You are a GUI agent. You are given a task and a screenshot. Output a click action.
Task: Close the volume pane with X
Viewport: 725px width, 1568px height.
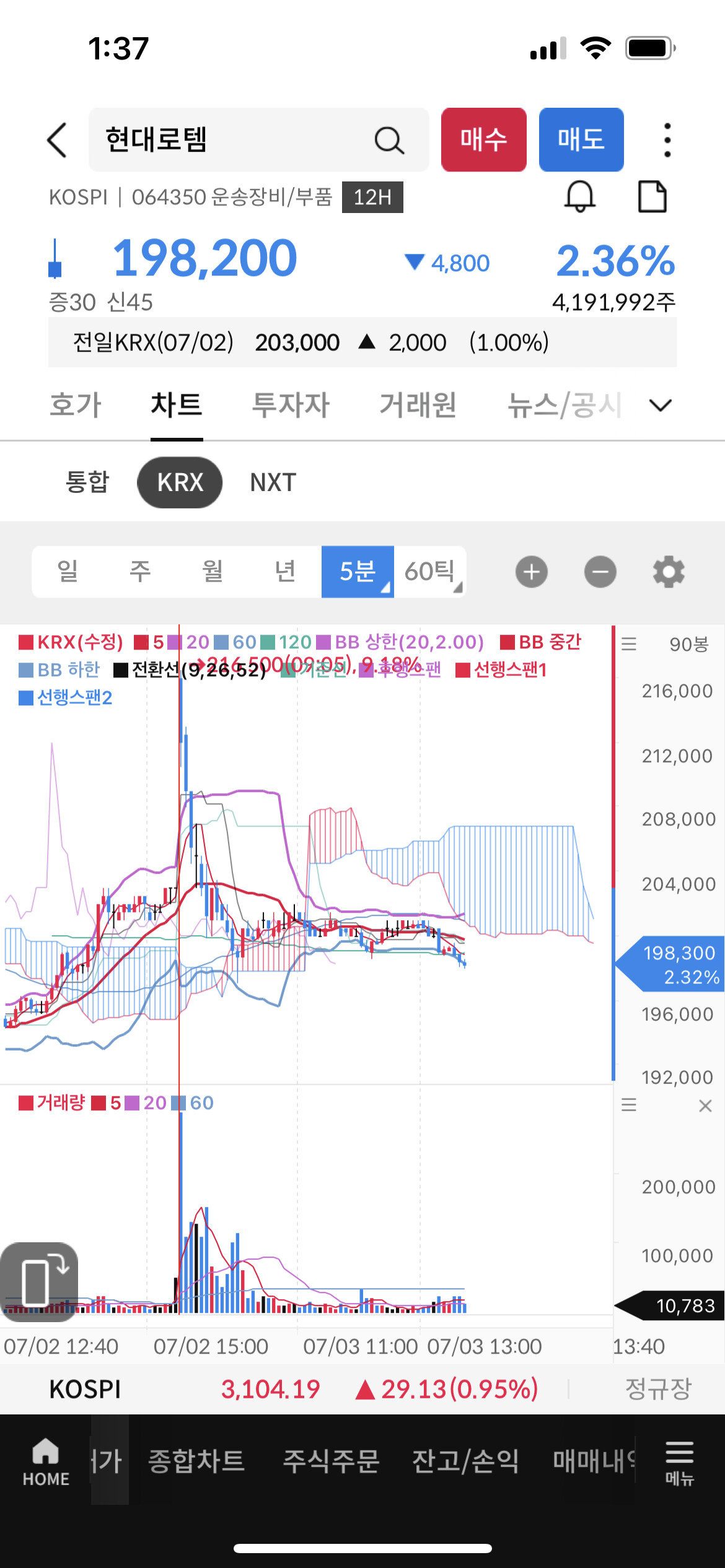coord(705,1105)
